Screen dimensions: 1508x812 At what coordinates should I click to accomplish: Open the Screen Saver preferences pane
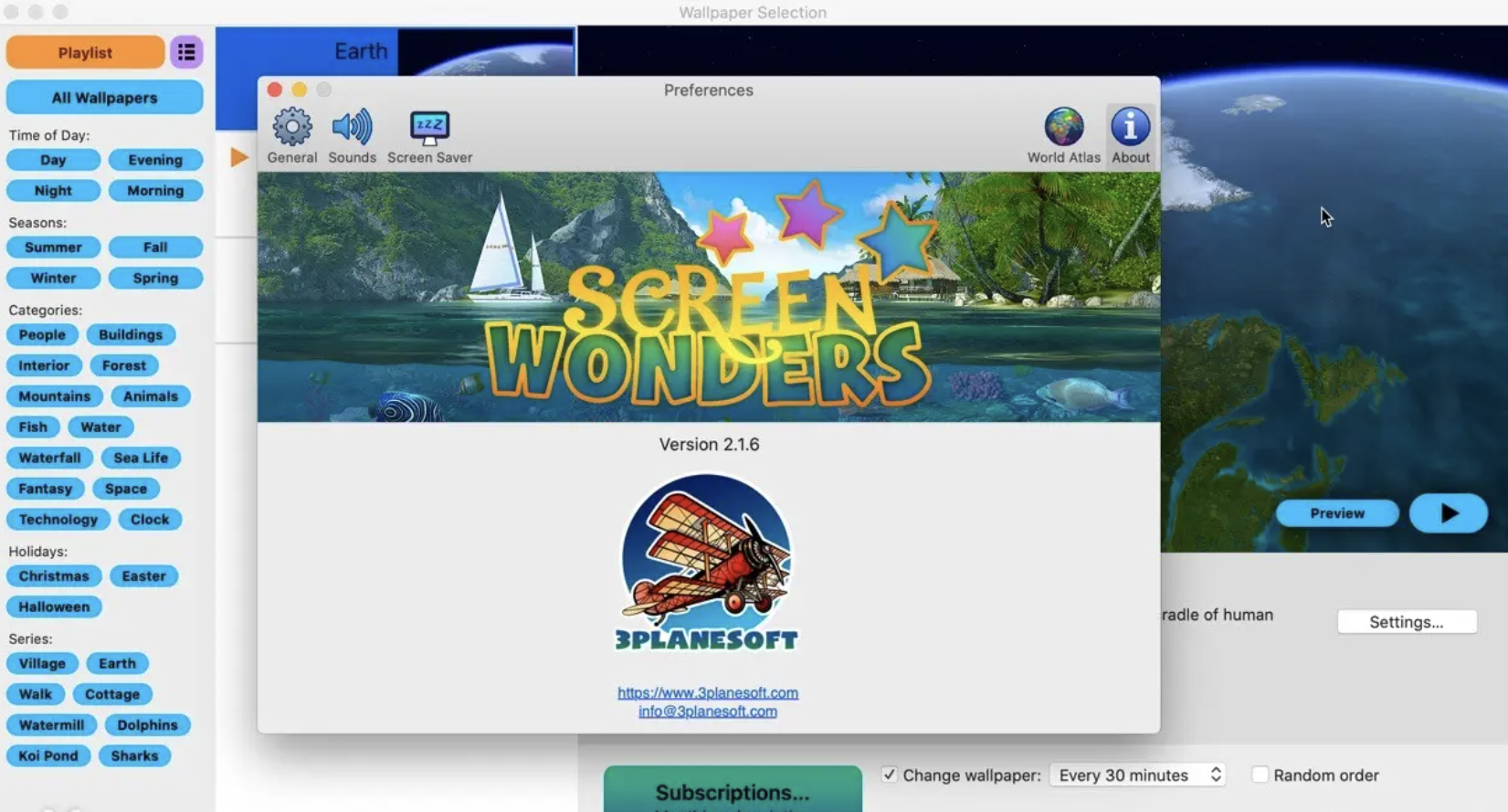429,136
